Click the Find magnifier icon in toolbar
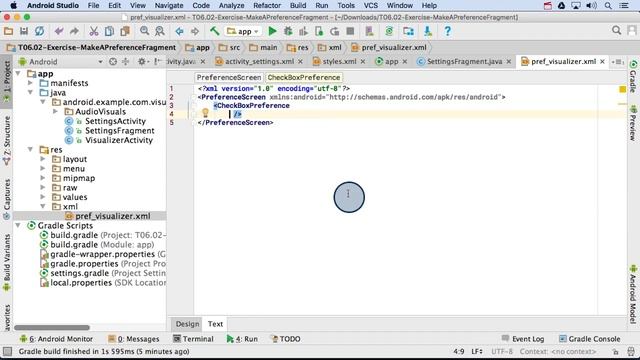Image resolution: width=640 pixels, height=360 pixels. click(144, 31)
